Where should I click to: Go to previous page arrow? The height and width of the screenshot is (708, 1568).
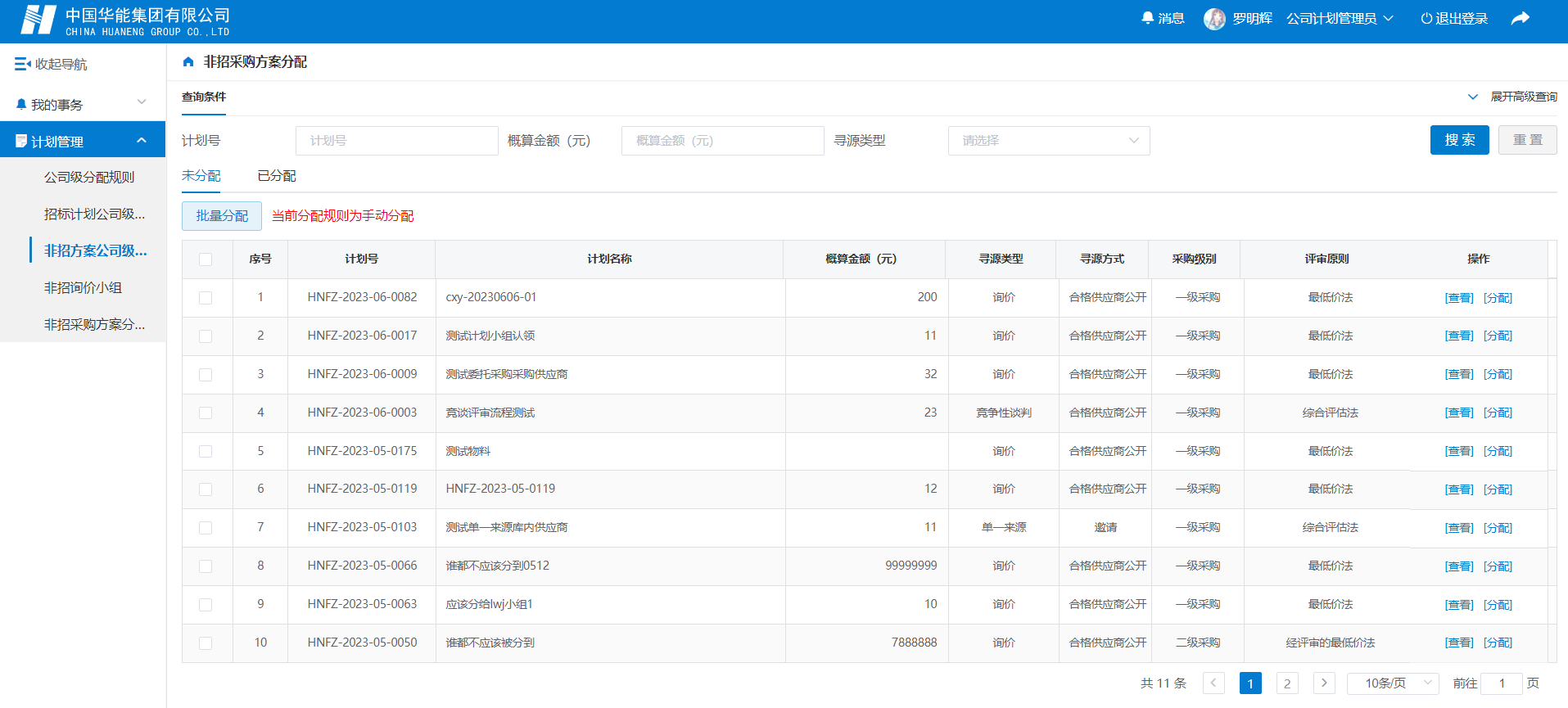pyautogui.click(x=1213, y=683)
